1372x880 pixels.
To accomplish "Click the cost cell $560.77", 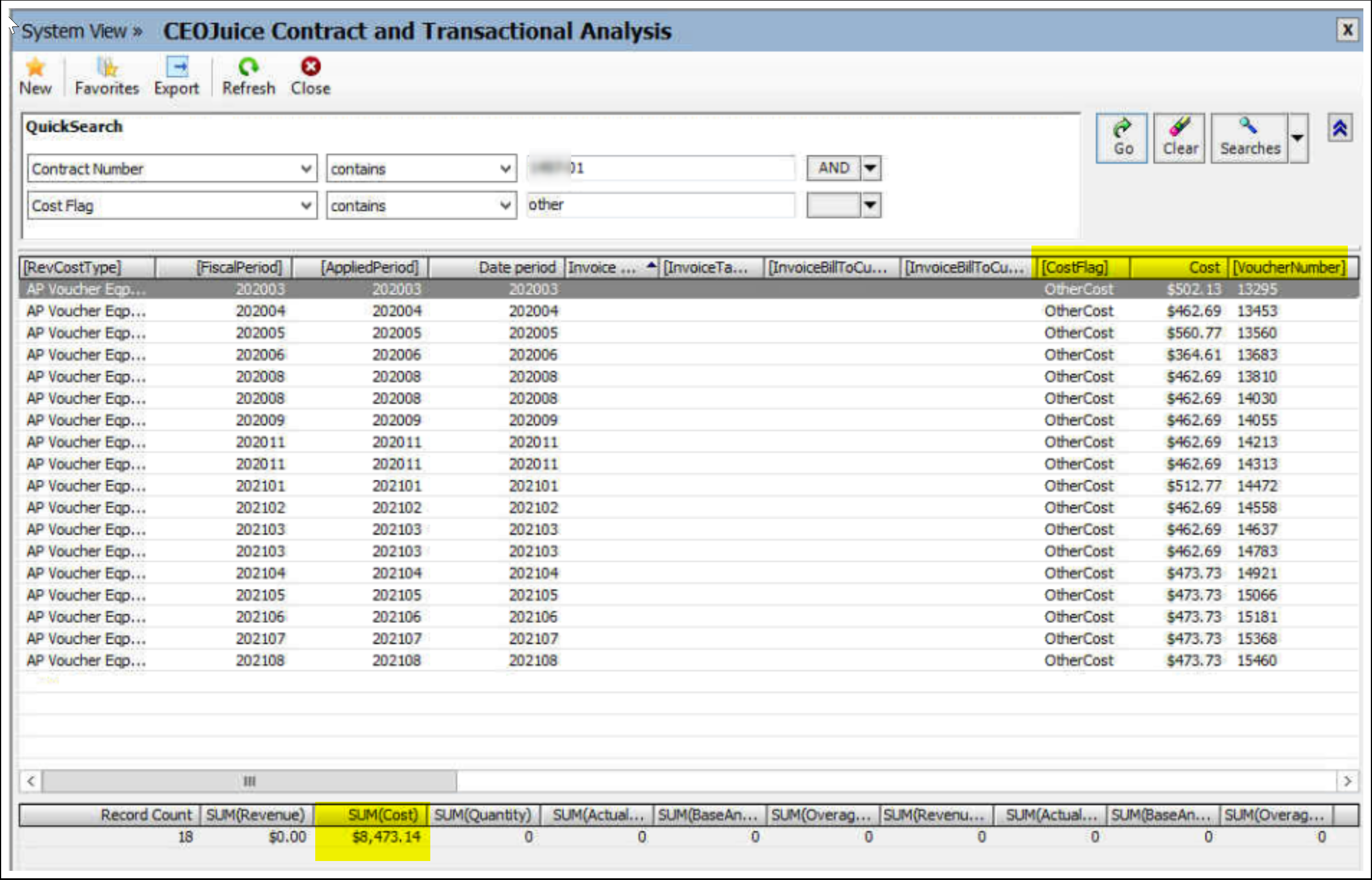I will (1193, 333).
